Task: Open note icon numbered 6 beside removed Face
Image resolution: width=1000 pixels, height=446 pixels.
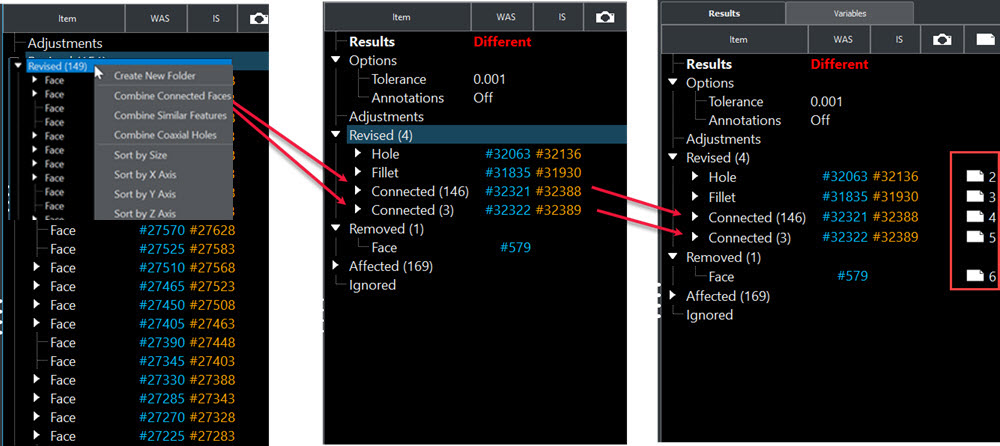Action: [x=975, y=276]
